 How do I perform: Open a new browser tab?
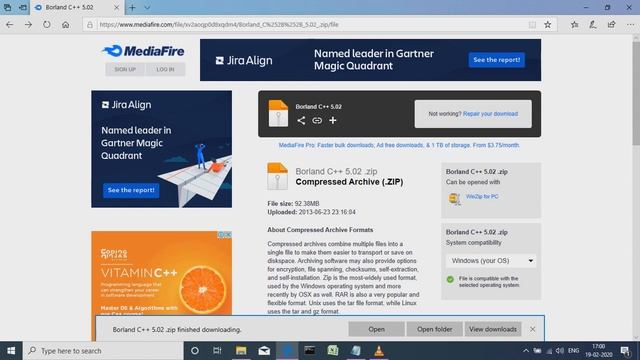click(132, 7)
